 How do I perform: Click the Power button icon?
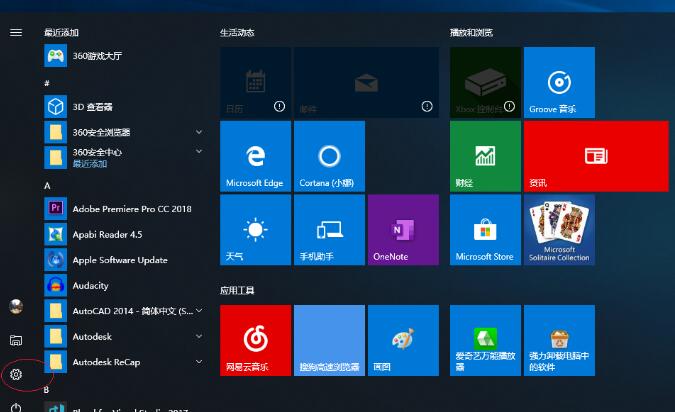[16, 407]
